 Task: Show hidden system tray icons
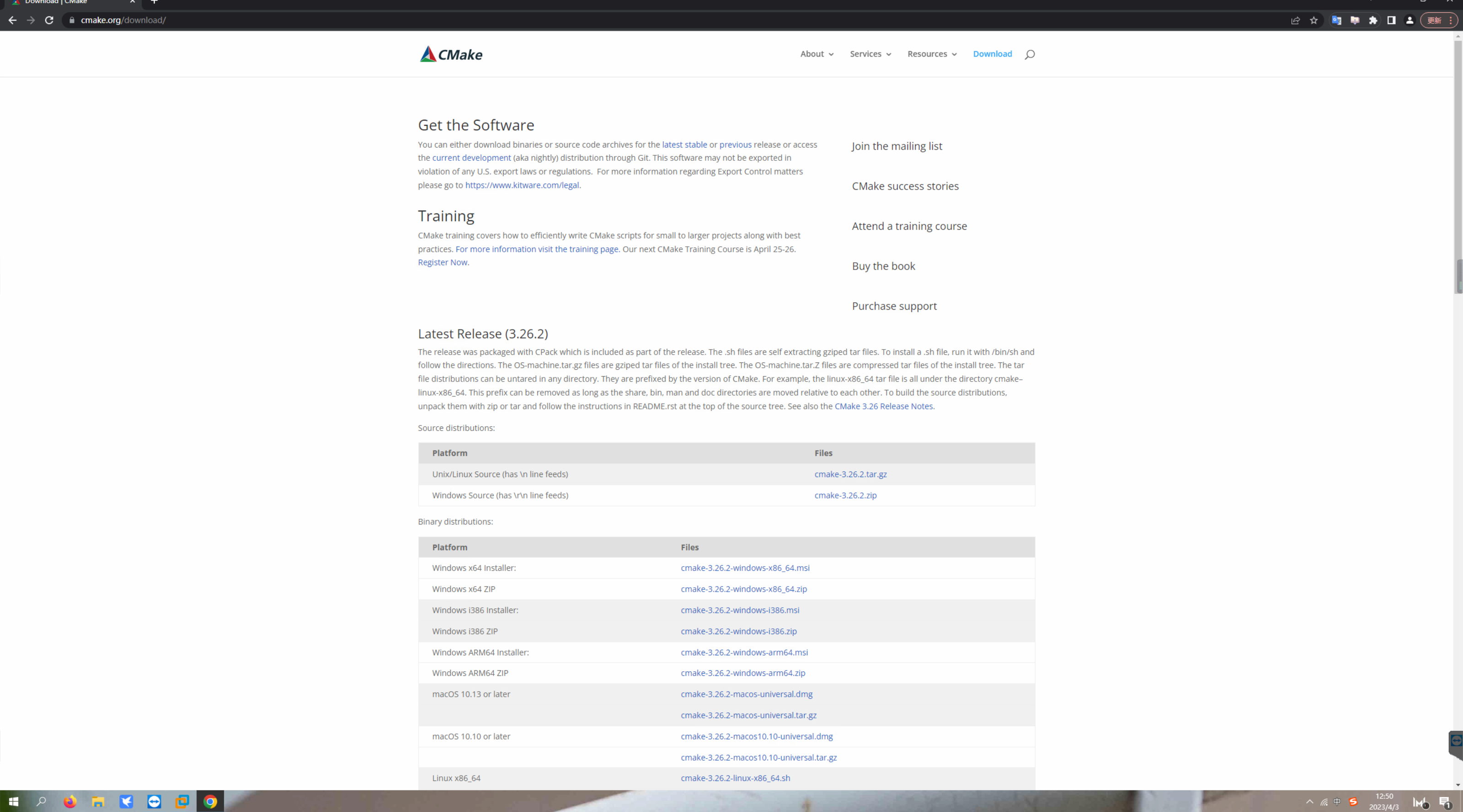click(x=1310, y=802)
